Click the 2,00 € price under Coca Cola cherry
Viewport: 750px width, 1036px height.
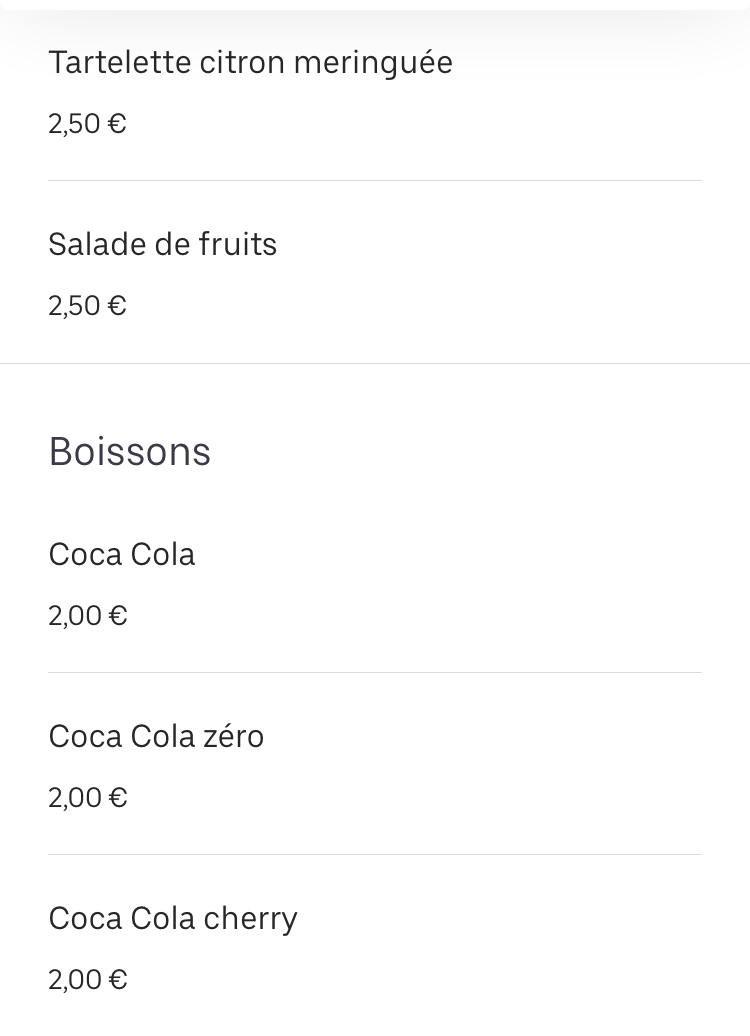[87, 979]
